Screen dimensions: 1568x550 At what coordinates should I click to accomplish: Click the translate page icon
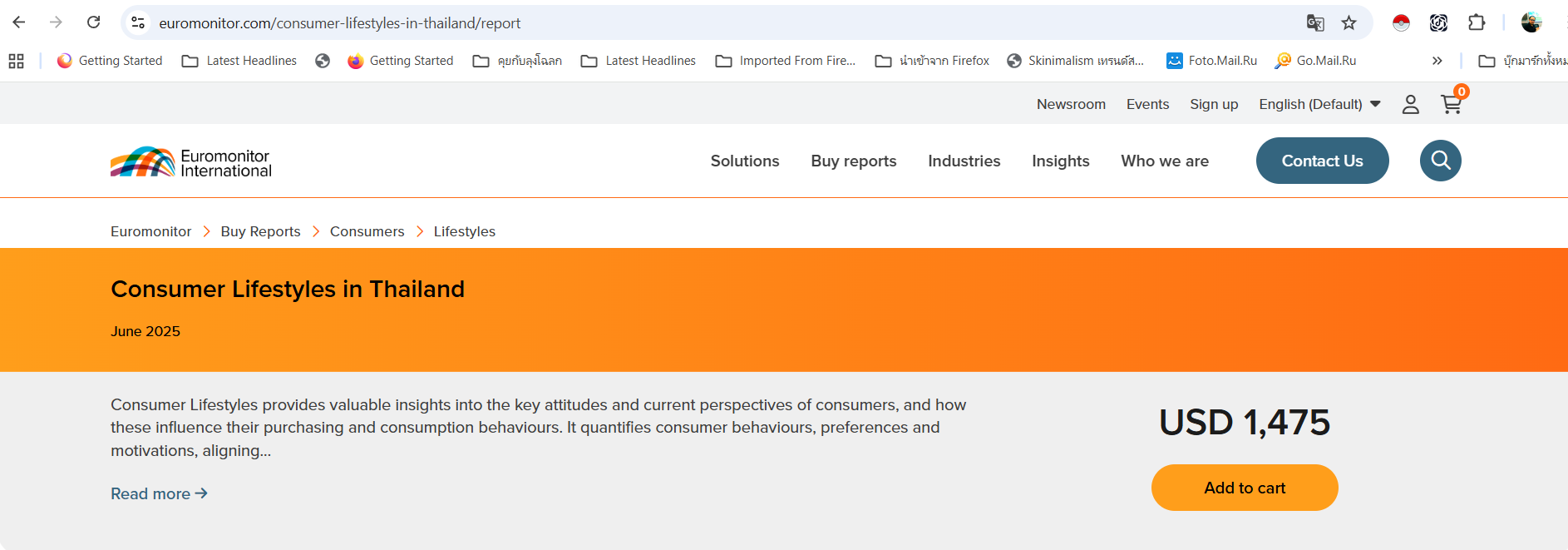pyautogui.click(x=1314, y=23)
